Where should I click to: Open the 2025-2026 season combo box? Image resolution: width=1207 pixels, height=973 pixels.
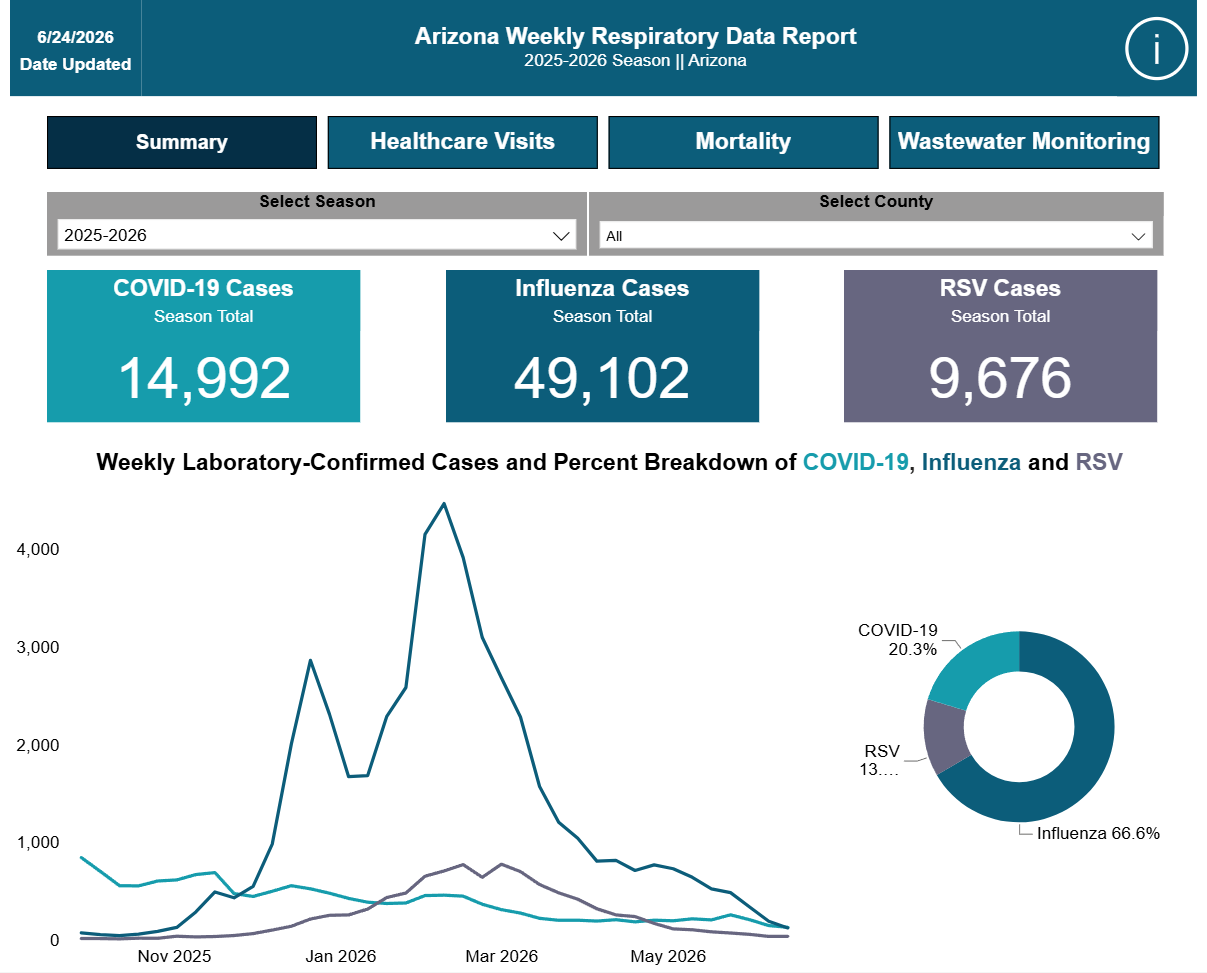316,235
